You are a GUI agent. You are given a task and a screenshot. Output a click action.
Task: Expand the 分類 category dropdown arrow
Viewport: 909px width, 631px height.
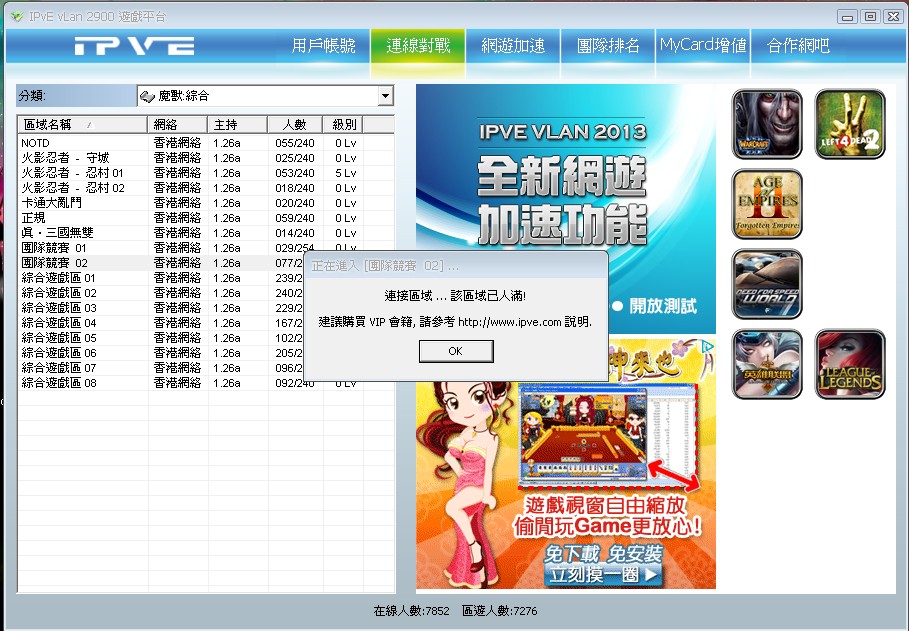[385, 96]
